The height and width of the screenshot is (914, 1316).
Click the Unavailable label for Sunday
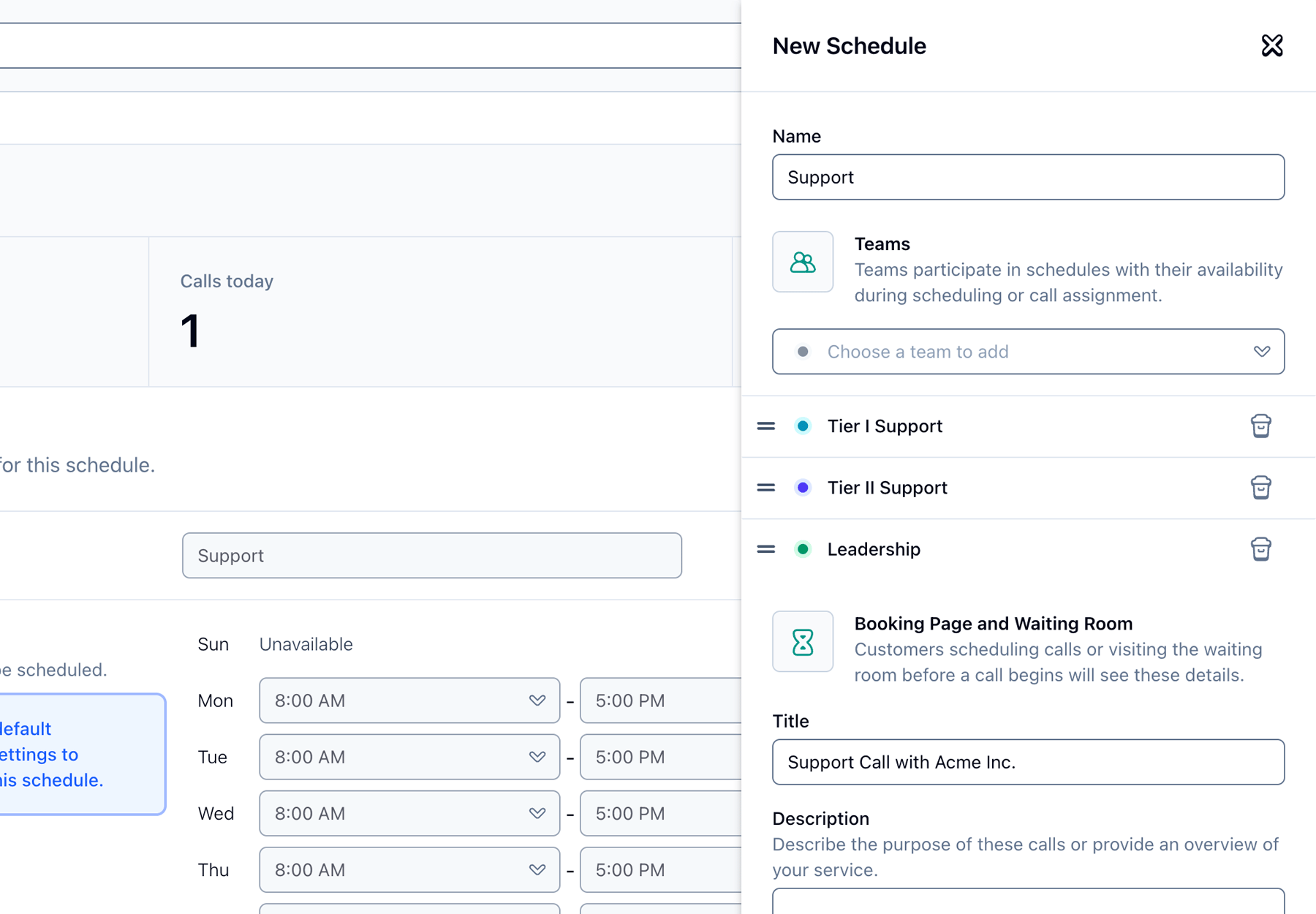tap(306, 644)
